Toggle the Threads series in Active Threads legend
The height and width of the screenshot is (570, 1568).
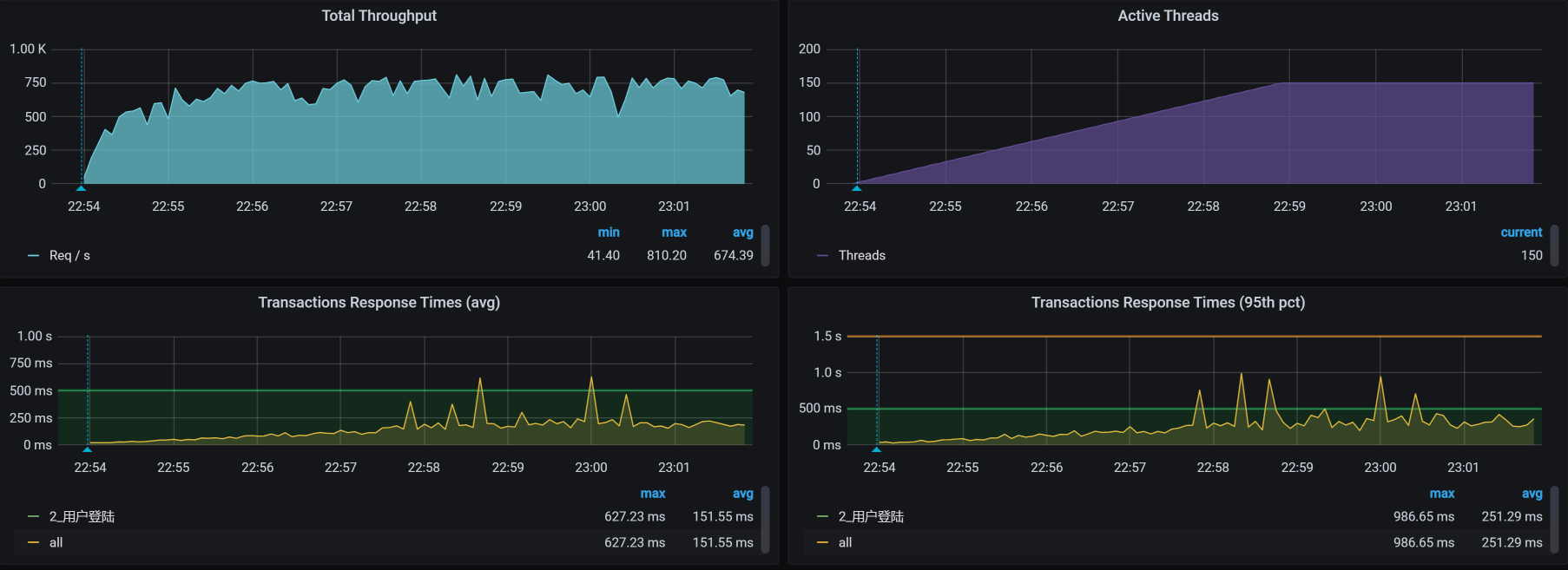pos(861,256)
